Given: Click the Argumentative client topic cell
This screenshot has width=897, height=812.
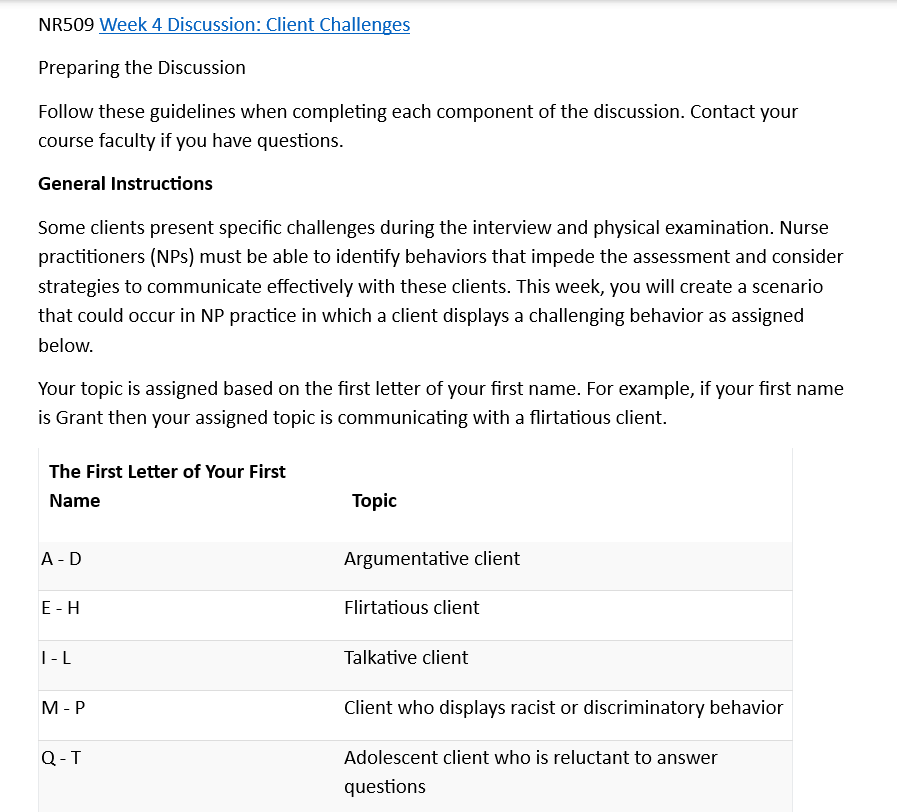Looking at the screenshot, I should 431,559.
